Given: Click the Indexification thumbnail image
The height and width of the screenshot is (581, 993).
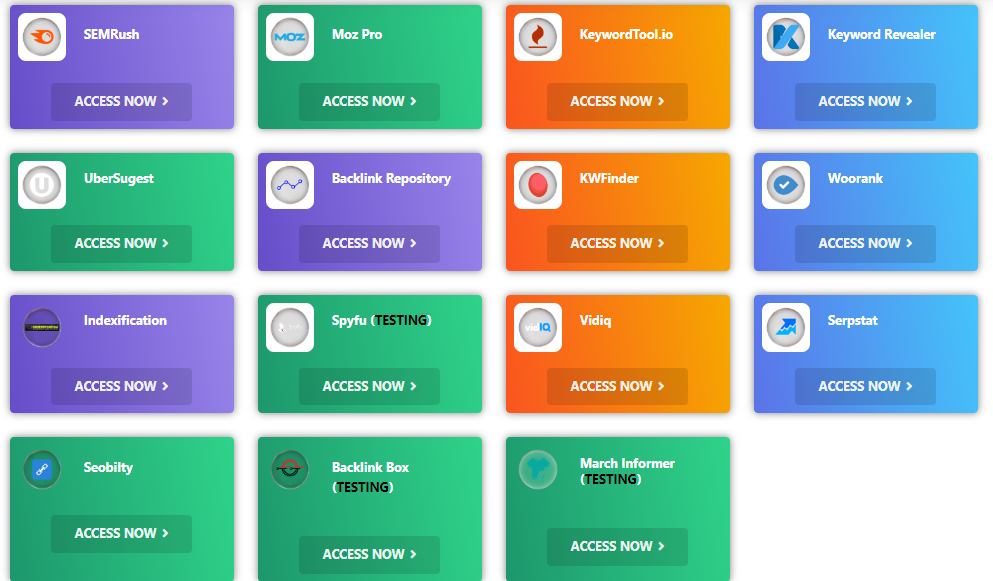Looking at the screenshot, I should tap(42, 327).
